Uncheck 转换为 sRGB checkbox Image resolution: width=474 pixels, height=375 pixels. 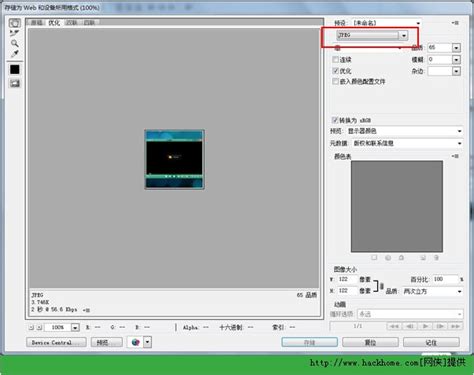[x=335, y=120]
